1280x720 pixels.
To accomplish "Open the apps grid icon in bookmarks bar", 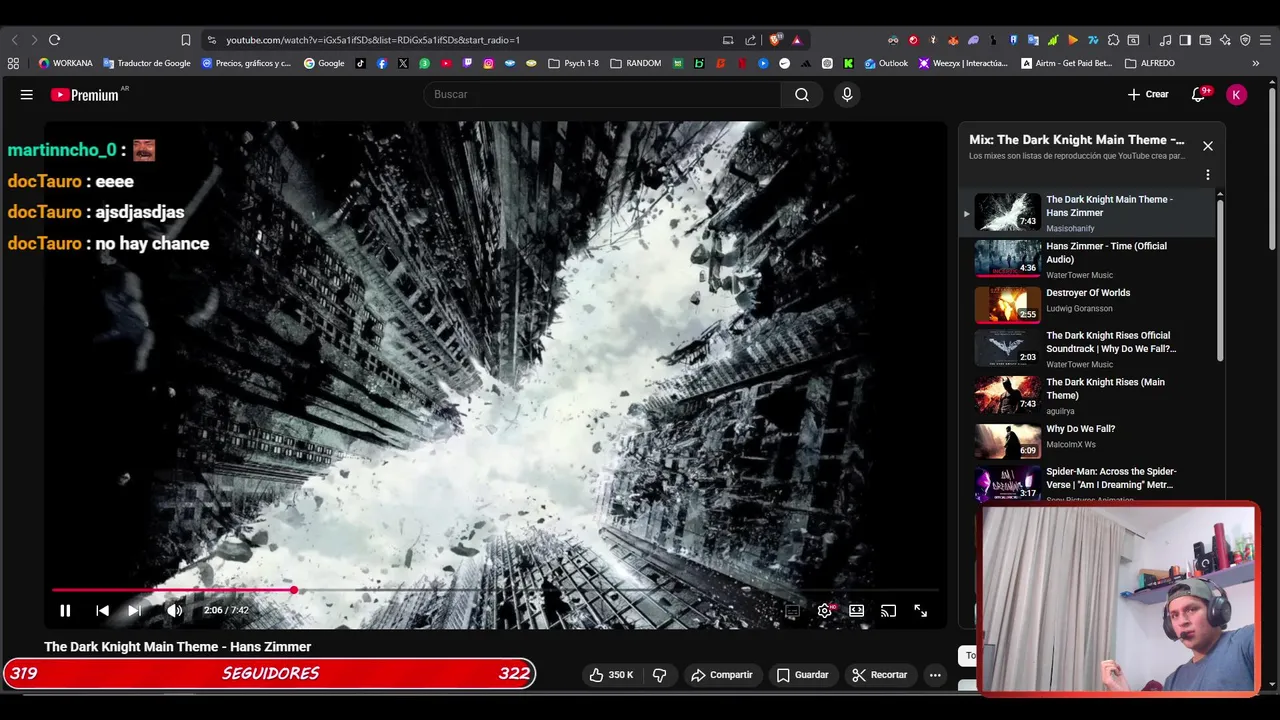I will [x=13, y=63].
